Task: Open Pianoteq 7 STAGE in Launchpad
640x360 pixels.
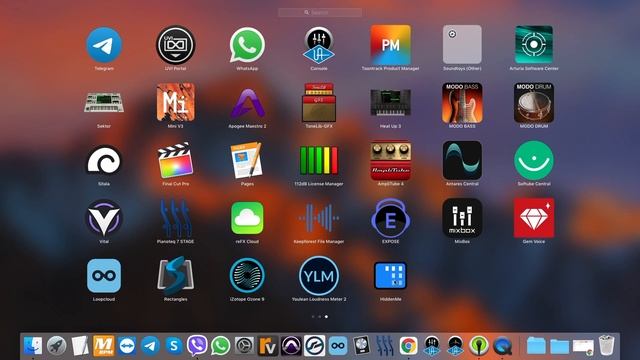Action: (x=176, y=218)
